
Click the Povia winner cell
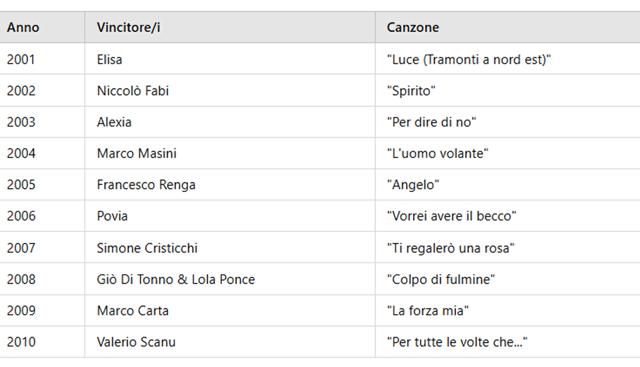point(112,216)
